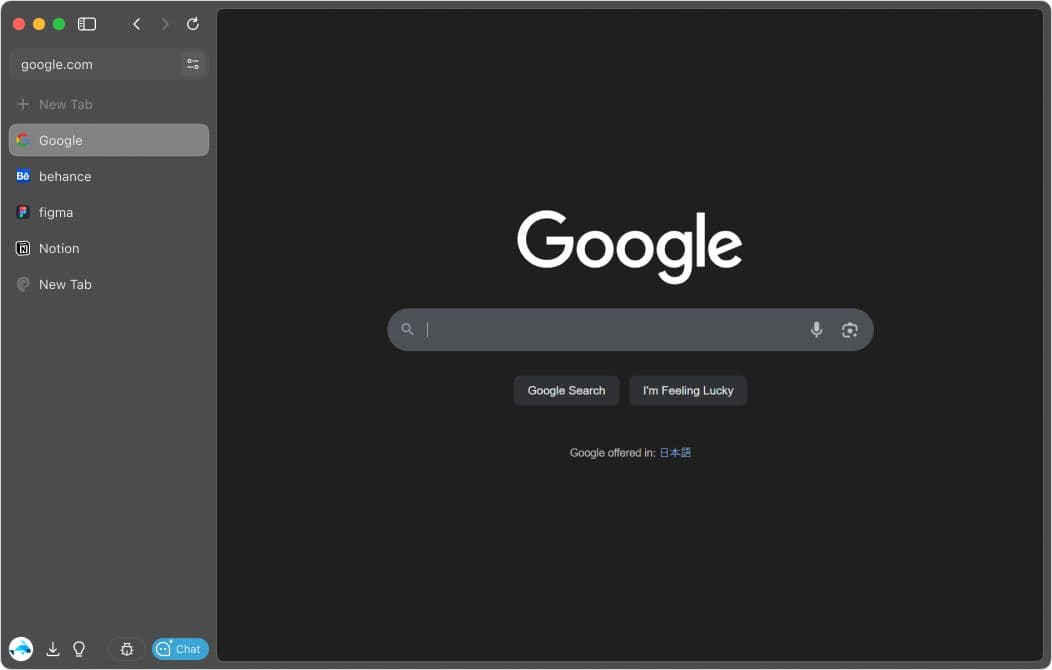Click the I'm Feeling Lucky button
The width and height of the screenshot is (1052, 670).
click(x=688, y=390)
